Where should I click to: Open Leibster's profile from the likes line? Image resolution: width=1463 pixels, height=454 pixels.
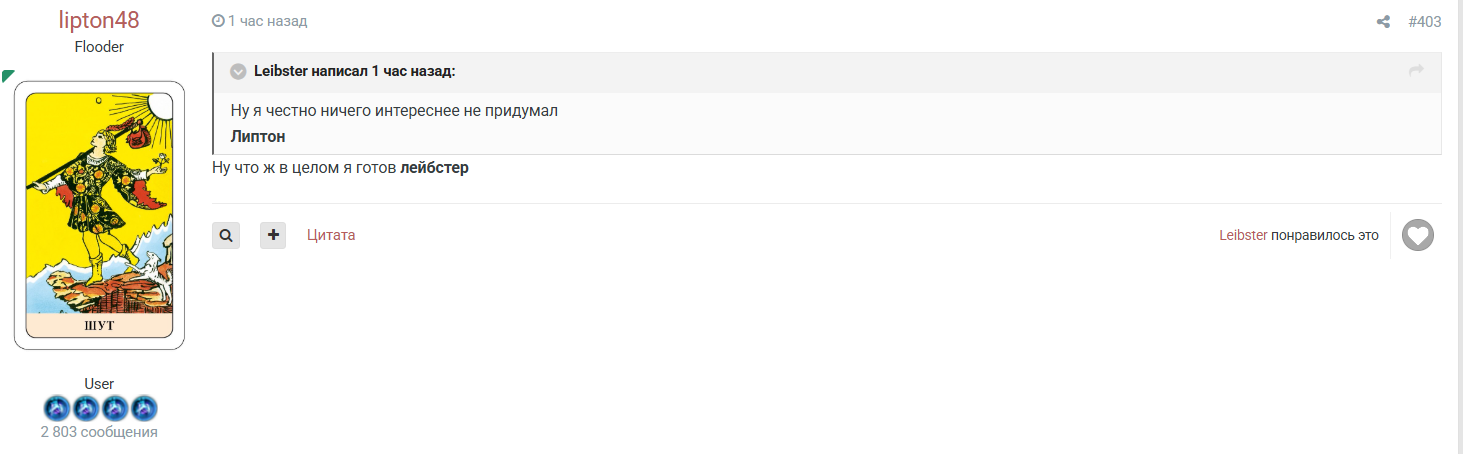tap(1243, 236)
